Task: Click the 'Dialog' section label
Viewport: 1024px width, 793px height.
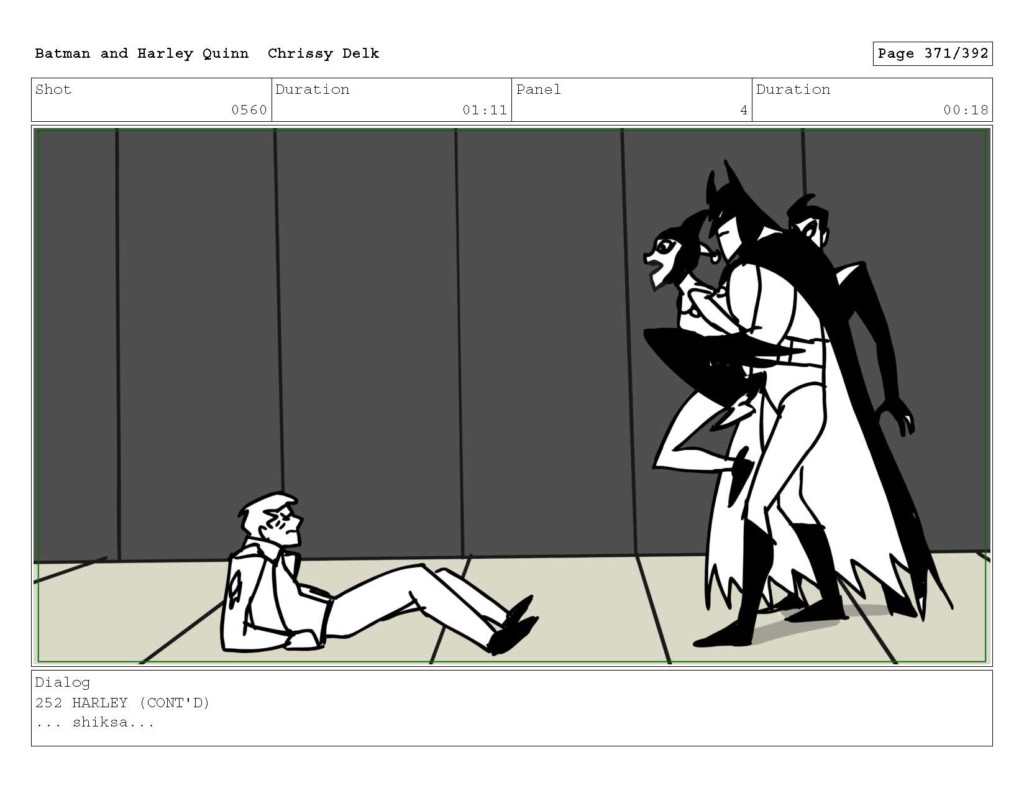Action: click(x=62, y=683)
